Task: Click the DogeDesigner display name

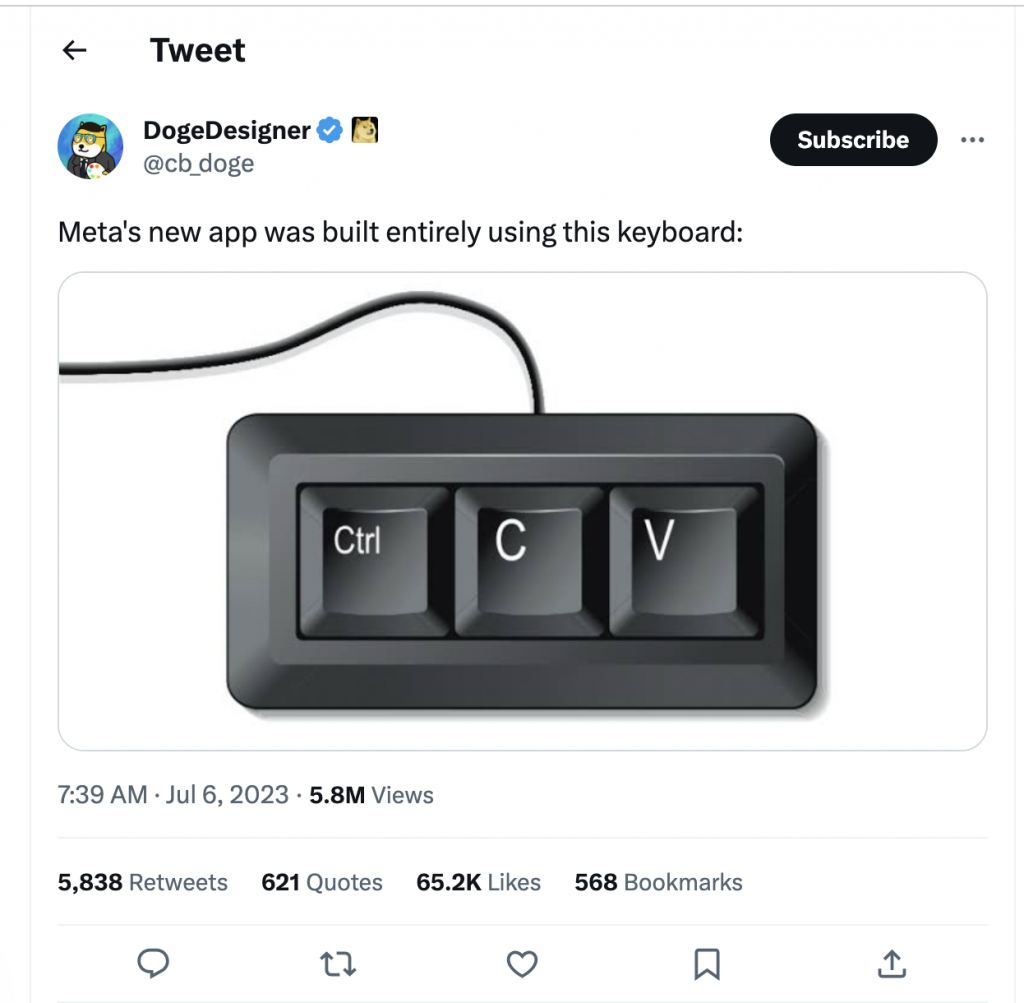Action: 227,130
